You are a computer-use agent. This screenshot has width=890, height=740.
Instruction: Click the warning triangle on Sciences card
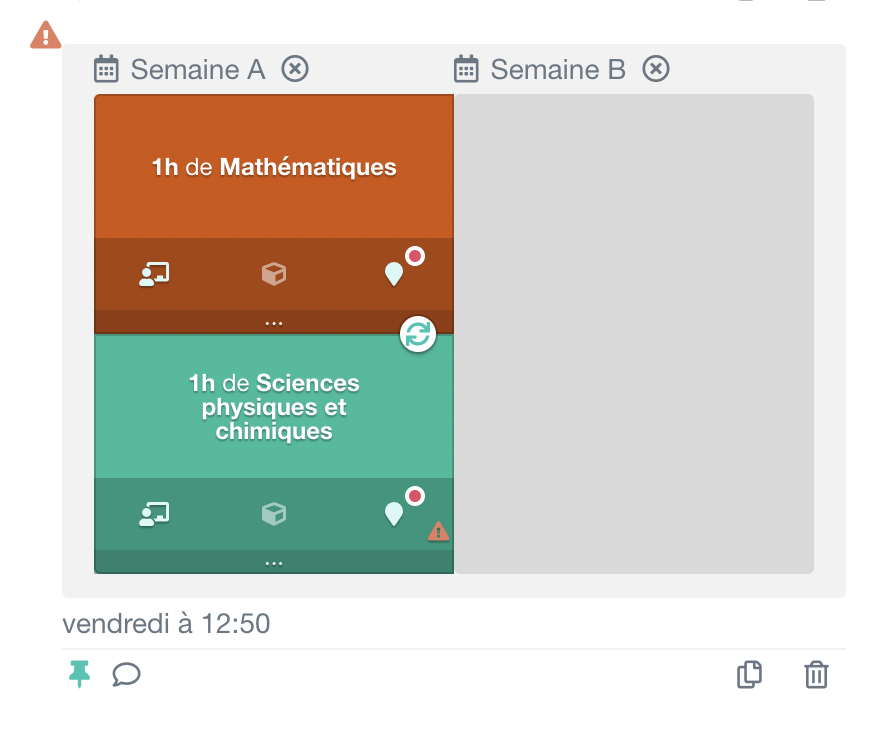click(438, 532)
